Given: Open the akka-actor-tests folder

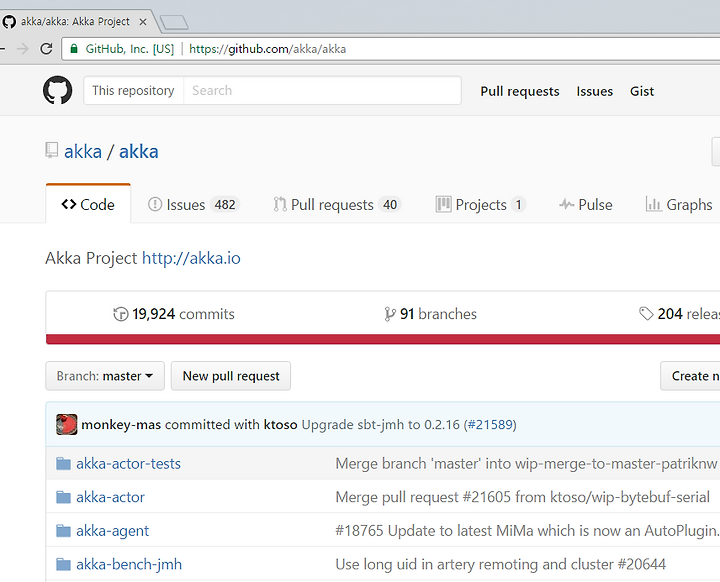Looking at the screenshot, I should point(129,463).
